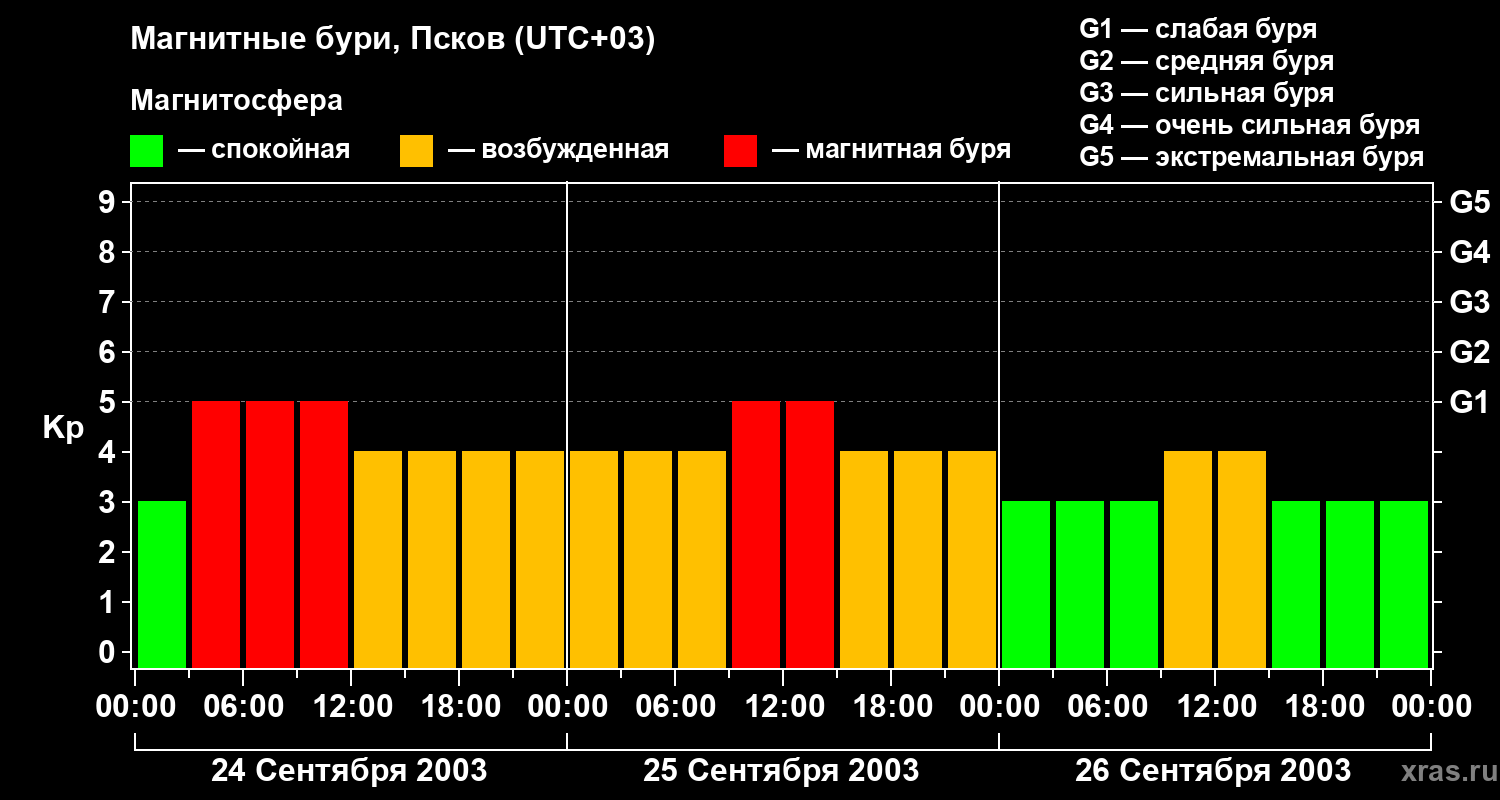The image size is (1500, 800).
Task: Click the '18:00' time label under 26 Сентября
Action: (1323, 707)
